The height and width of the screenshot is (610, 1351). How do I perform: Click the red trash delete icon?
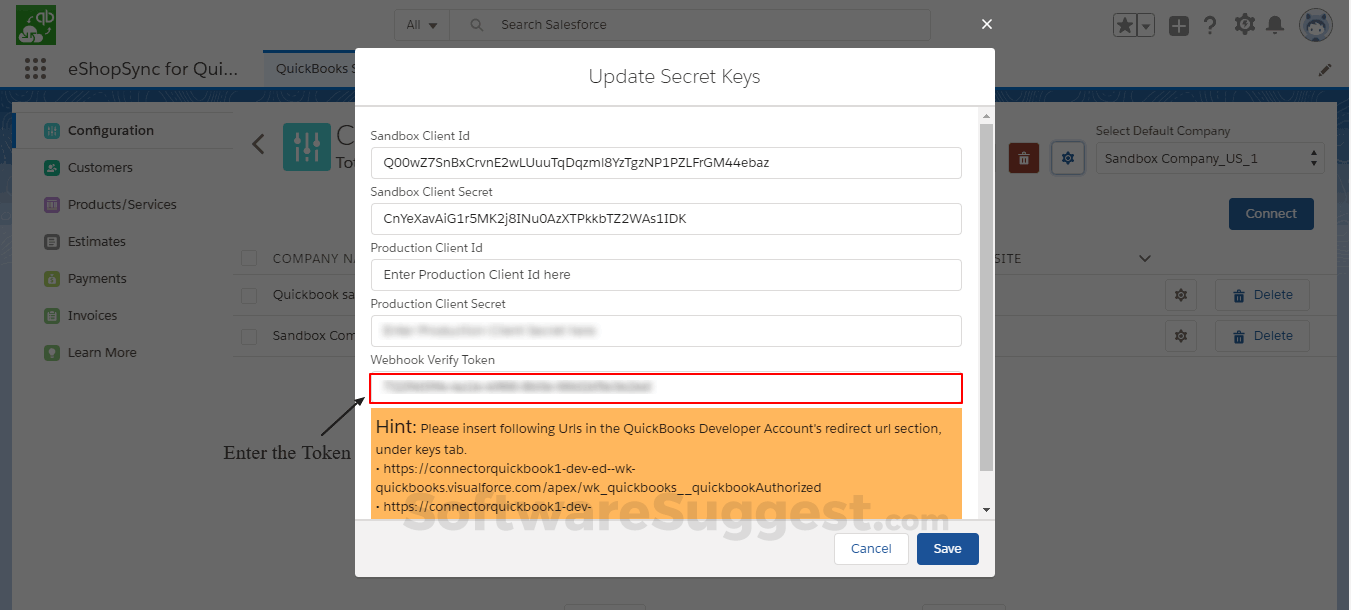coord(1023,158)
